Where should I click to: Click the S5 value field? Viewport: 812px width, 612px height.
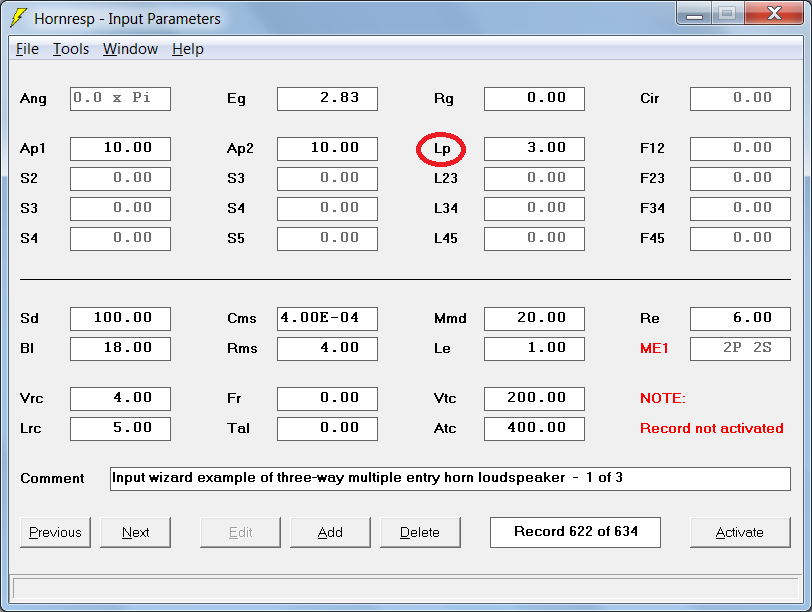[327, 239]
